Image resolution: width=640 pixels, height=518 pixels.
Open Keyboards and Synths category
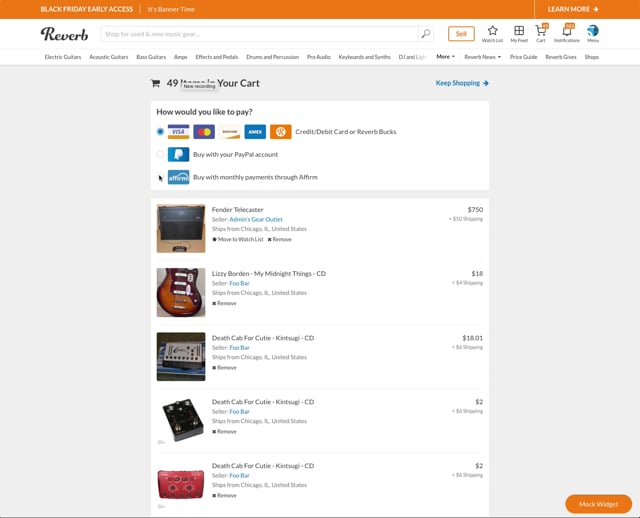[x=364, y=57]
